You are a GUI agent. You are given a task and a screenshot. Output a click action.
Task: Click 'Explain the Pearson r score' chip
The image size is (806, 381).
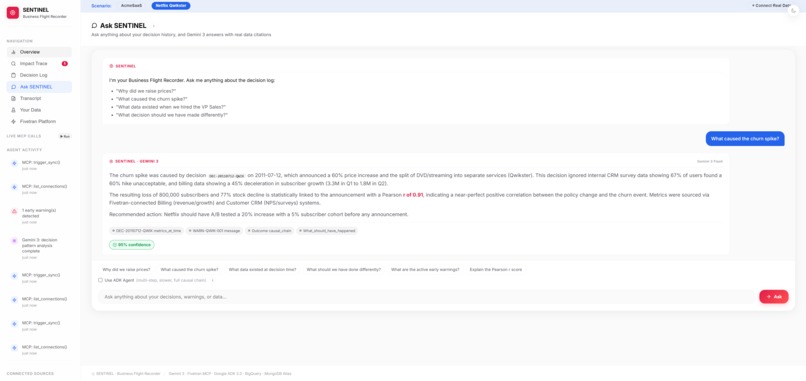click(x=496, y=269)
